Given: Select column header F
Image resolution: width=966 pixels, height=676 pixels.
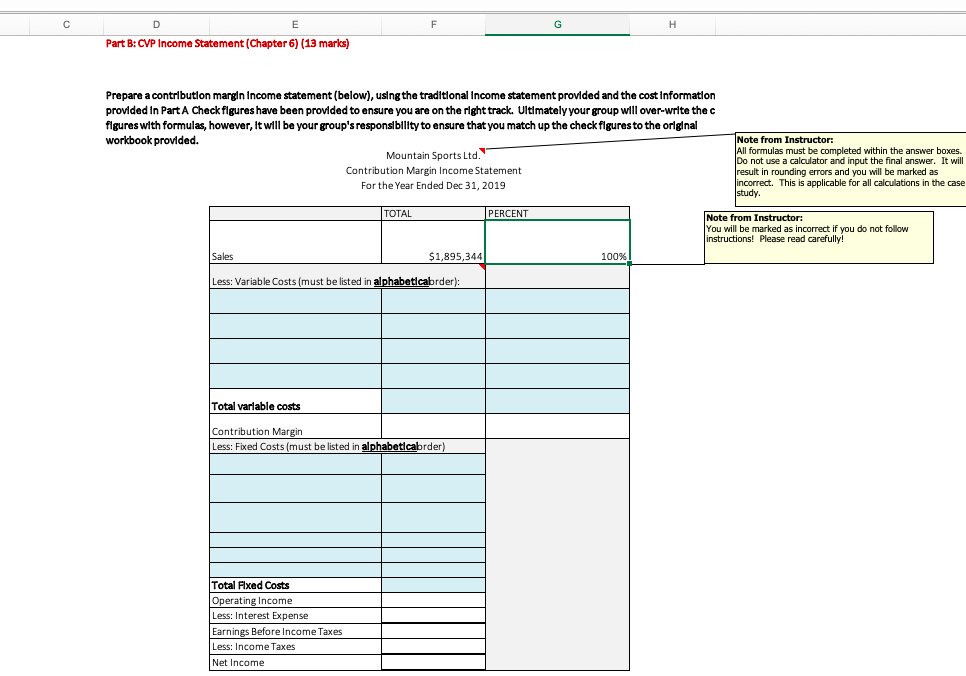Looking at the screenshot, I should (433, 23).
